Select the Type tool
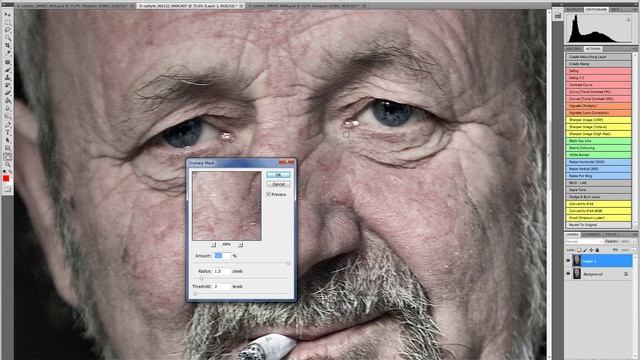 [x=7, y=133]
